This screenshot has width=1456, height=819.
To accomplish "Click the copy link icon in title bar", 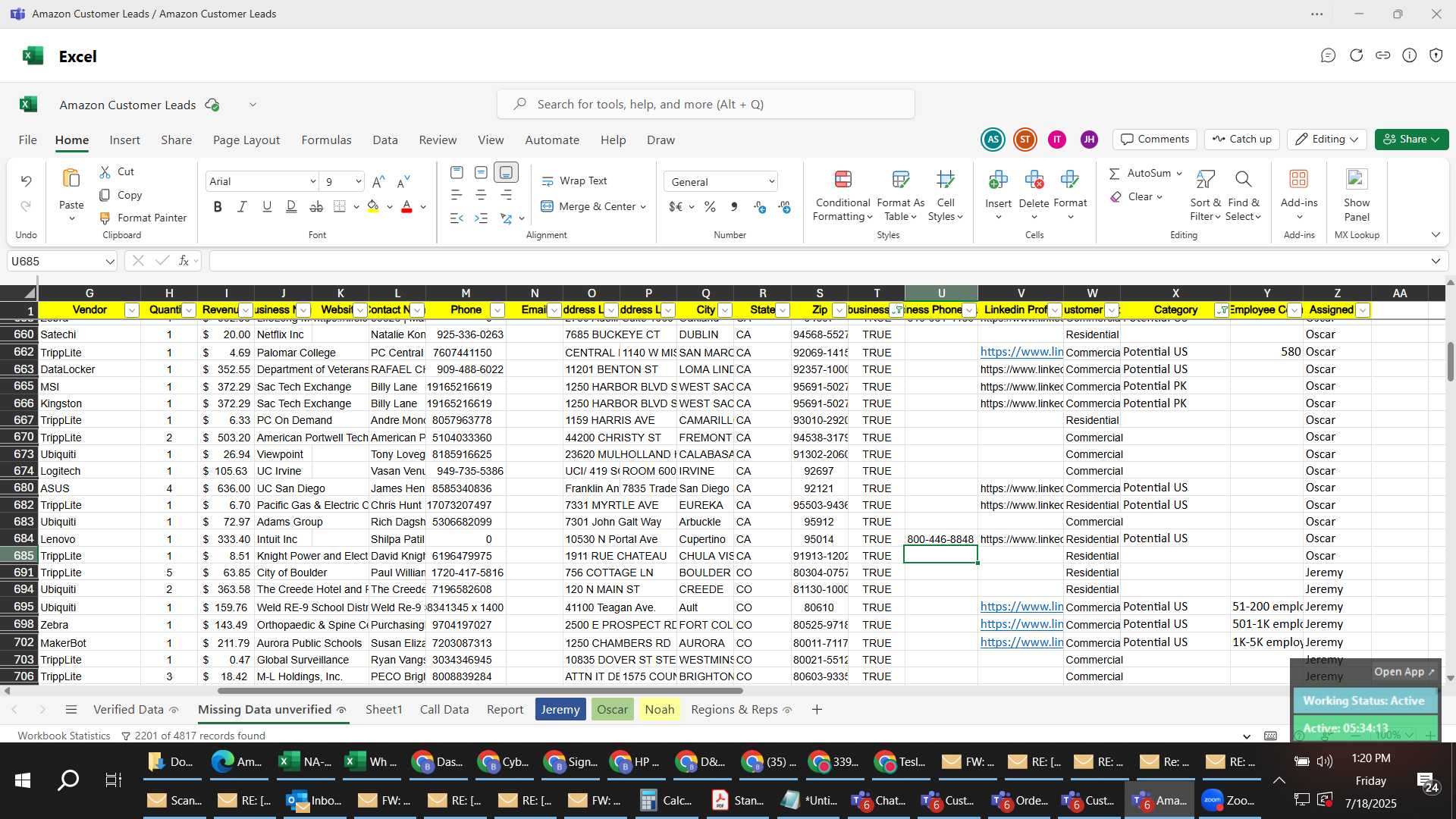I will 1382,55.
